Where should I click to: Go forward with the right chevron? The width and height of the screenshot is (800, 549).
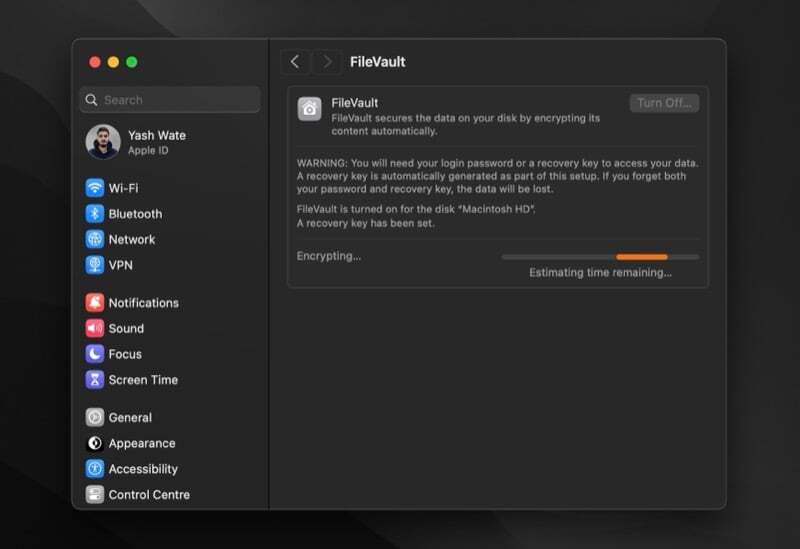[x=327, y=62]
